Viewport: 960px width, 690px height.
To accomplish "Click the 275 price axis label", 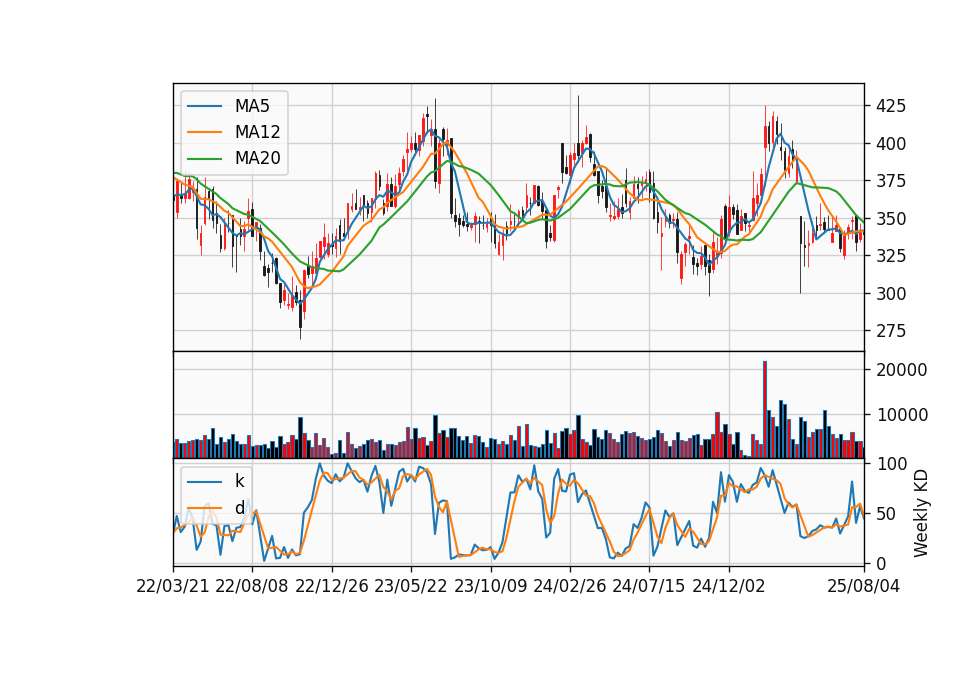I will (891, 331).
